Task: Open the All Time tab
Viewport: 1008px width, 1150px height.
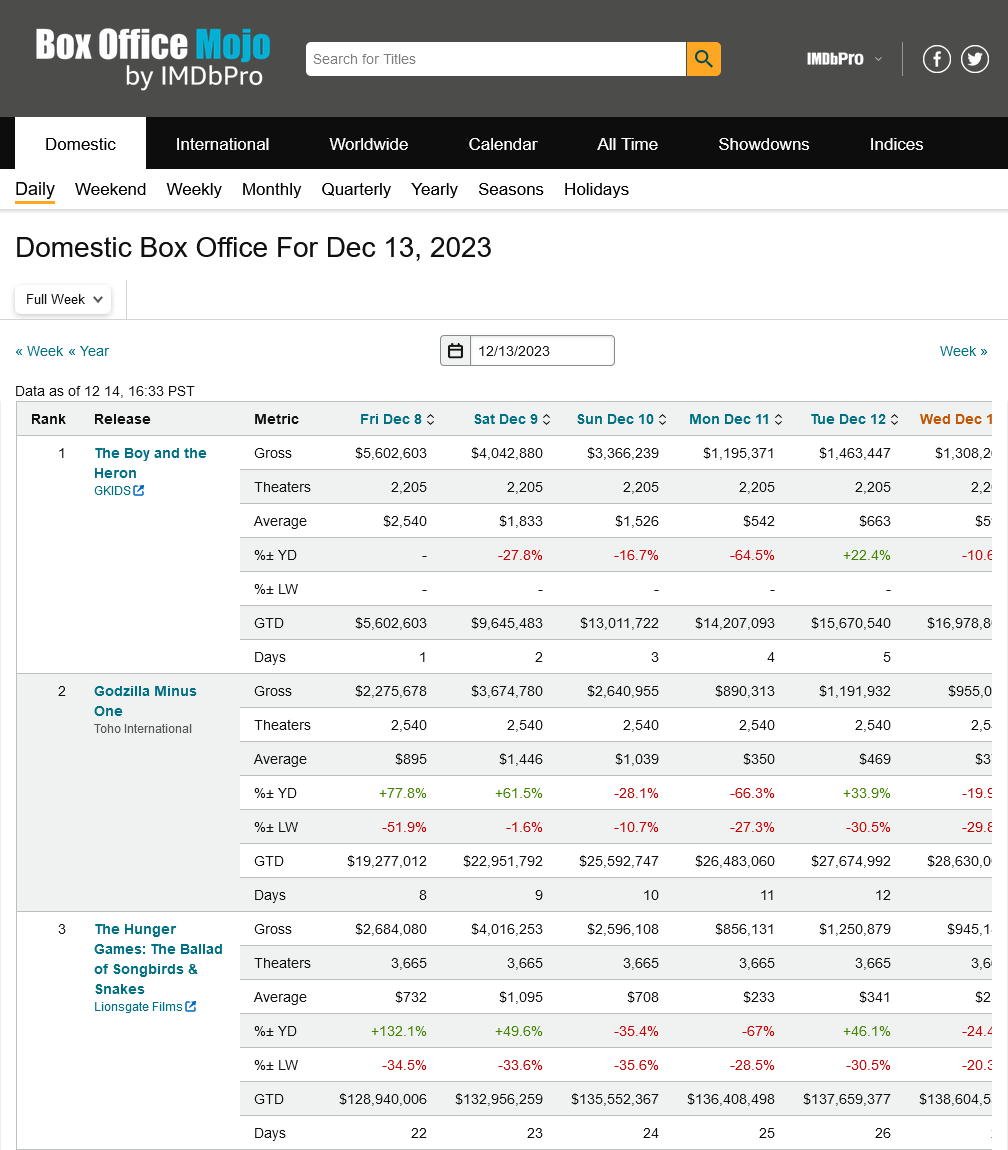Action: click(627, 144)
